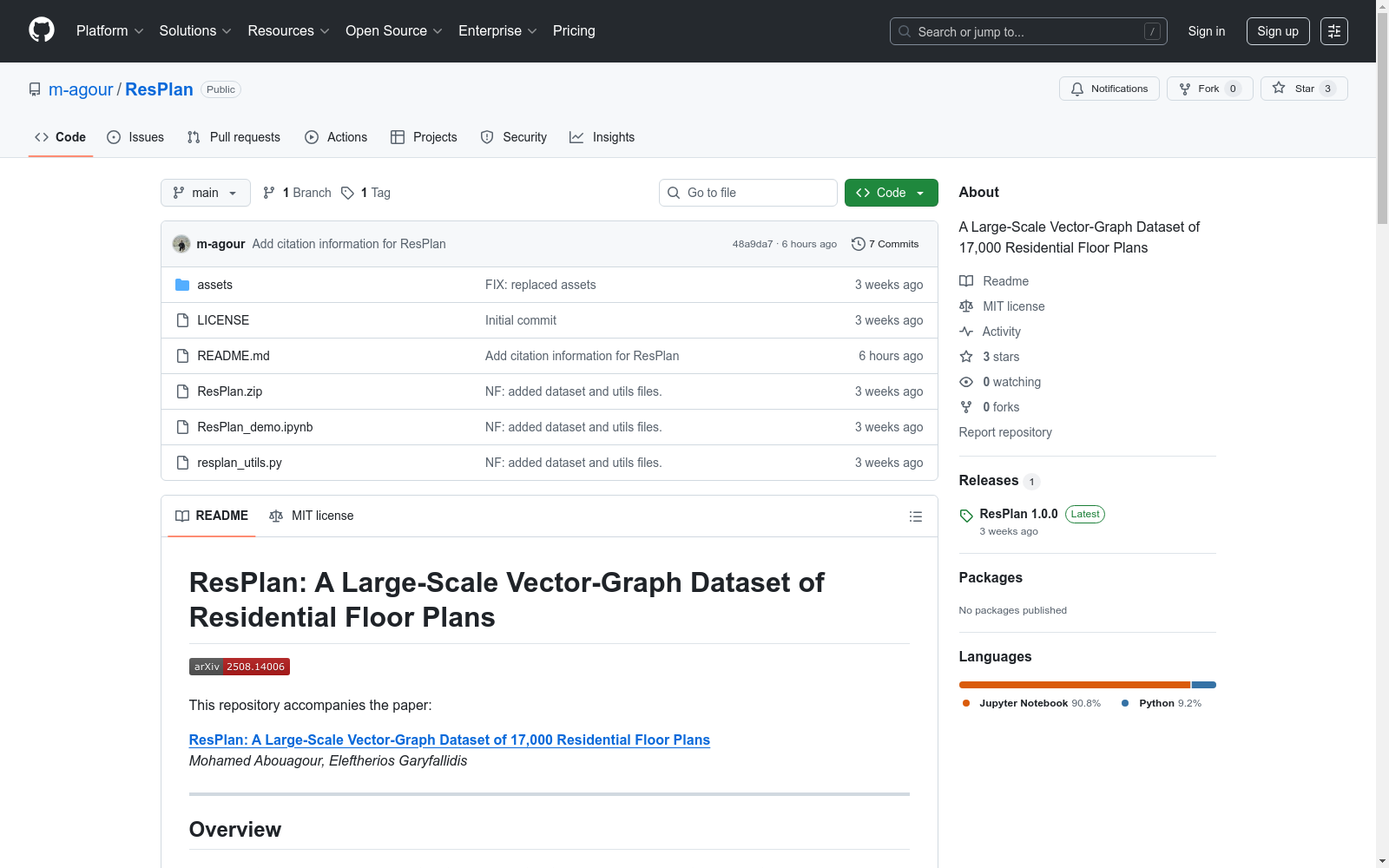Open the green Code dropdown button
1389x868 pixels.
(891, 193)
